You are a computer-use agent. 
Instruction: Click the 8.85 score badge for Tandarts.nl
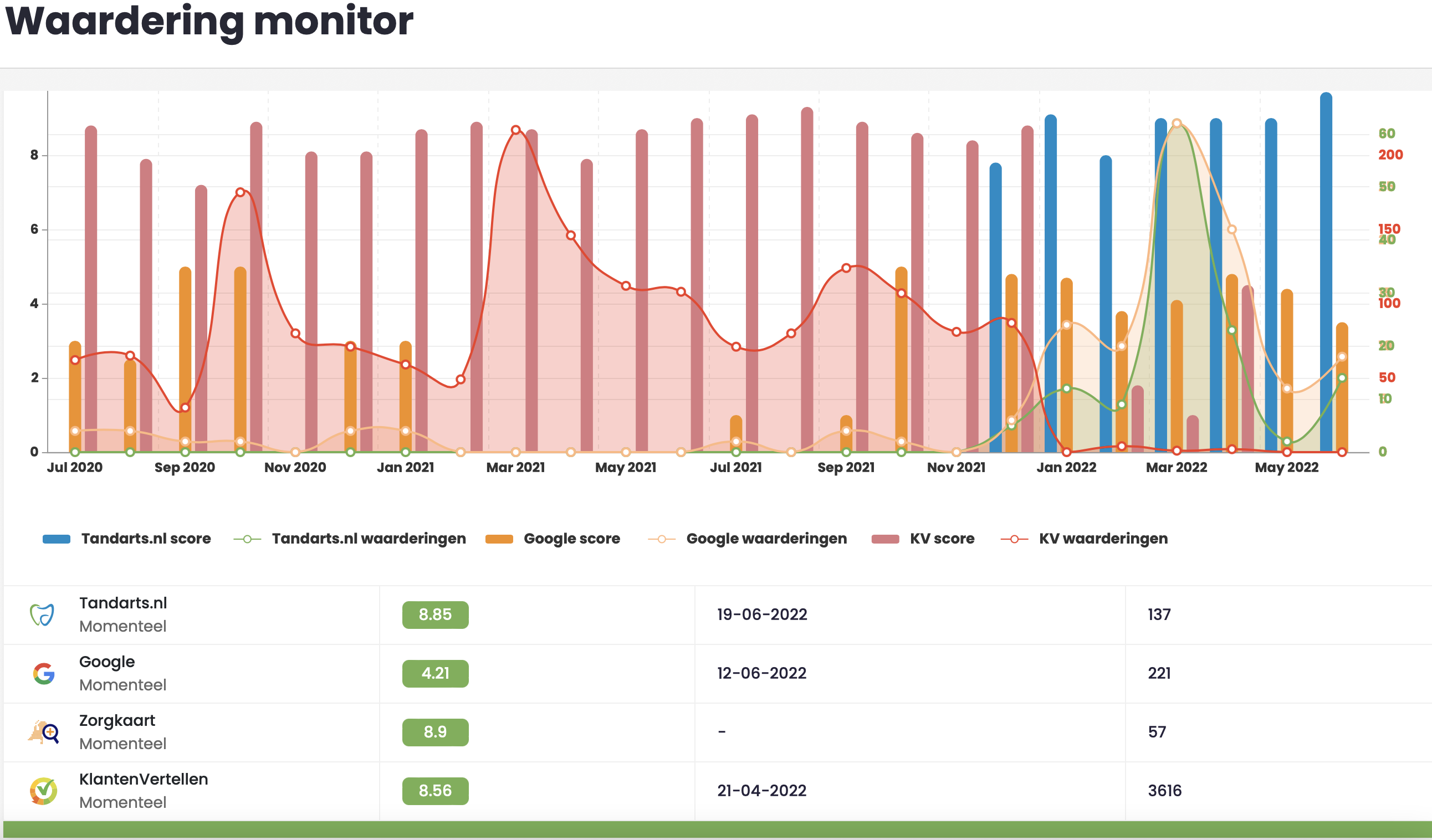point(435,615)
